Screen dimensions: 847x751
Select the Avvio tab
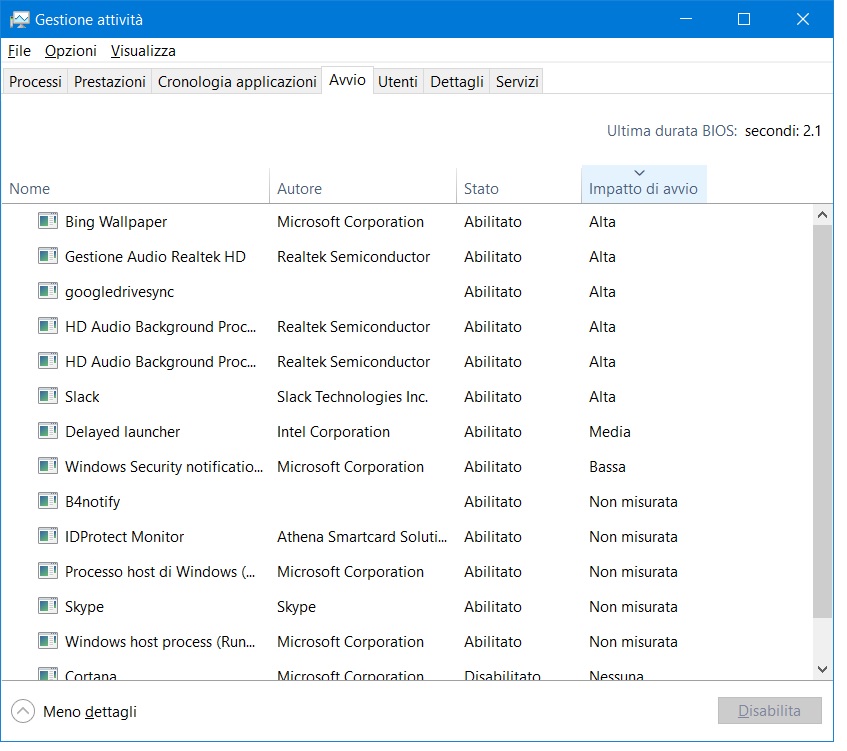pyautogui.click(x=347, y=80)
